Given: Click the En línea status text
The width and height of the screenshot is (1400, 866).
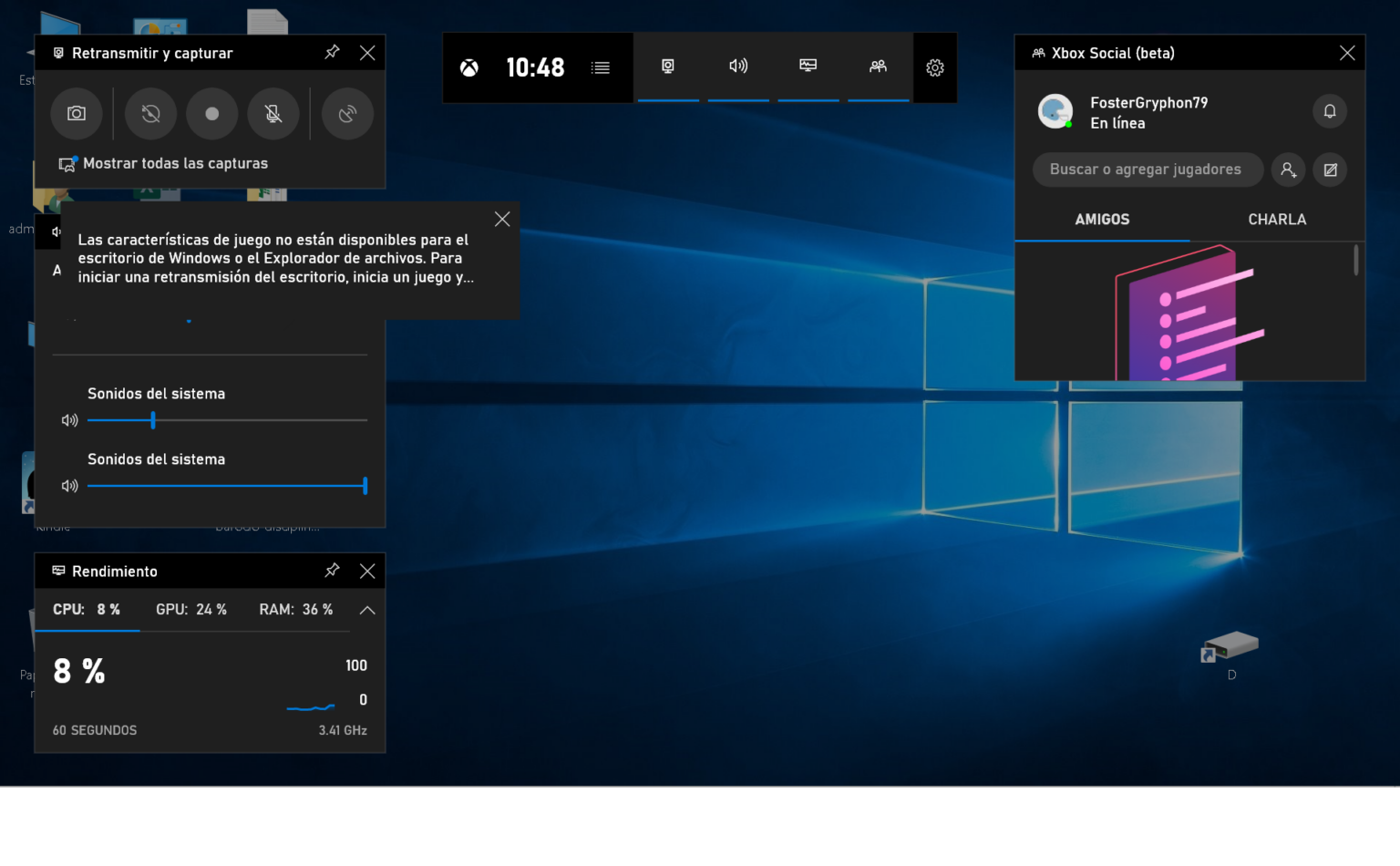Looking at the screenshot, I should 1117,123.
